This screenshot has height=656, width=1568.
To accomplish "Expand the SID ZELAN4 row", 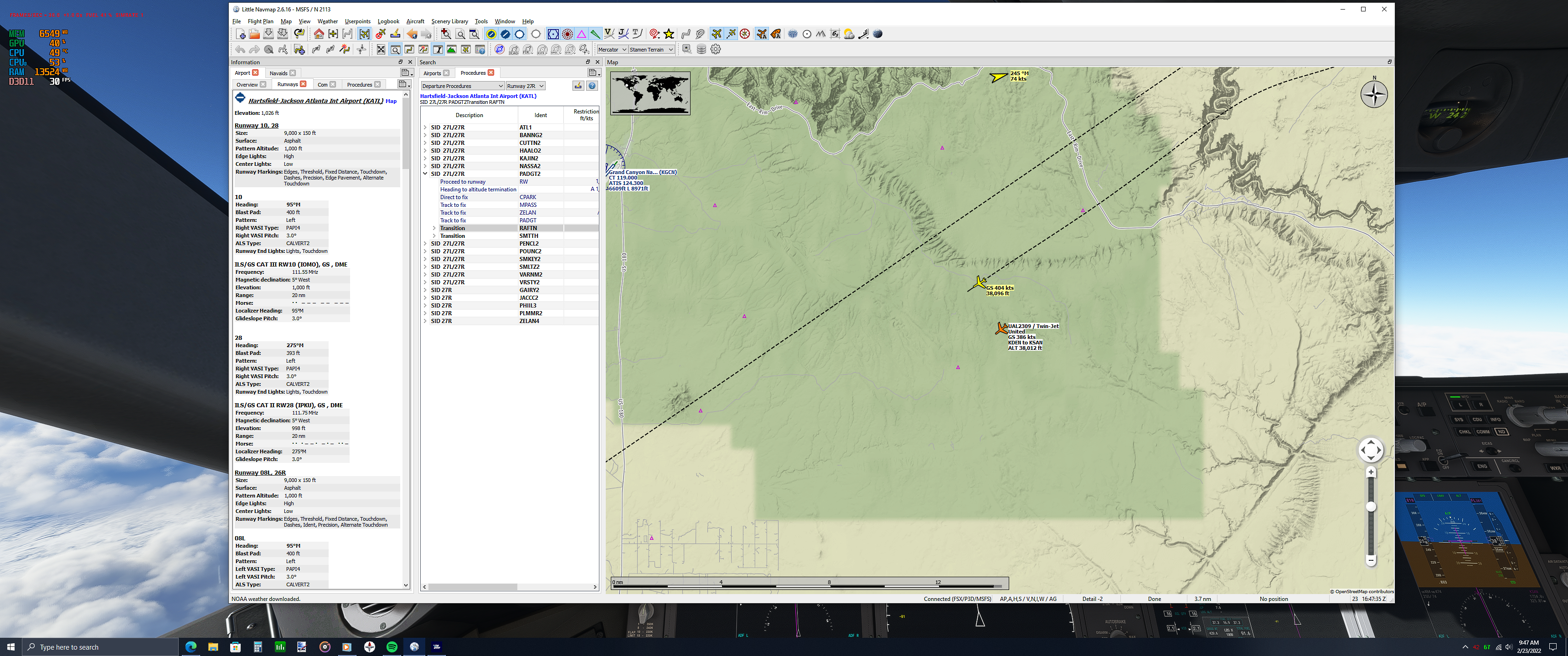I will click(x=425, y=321).
